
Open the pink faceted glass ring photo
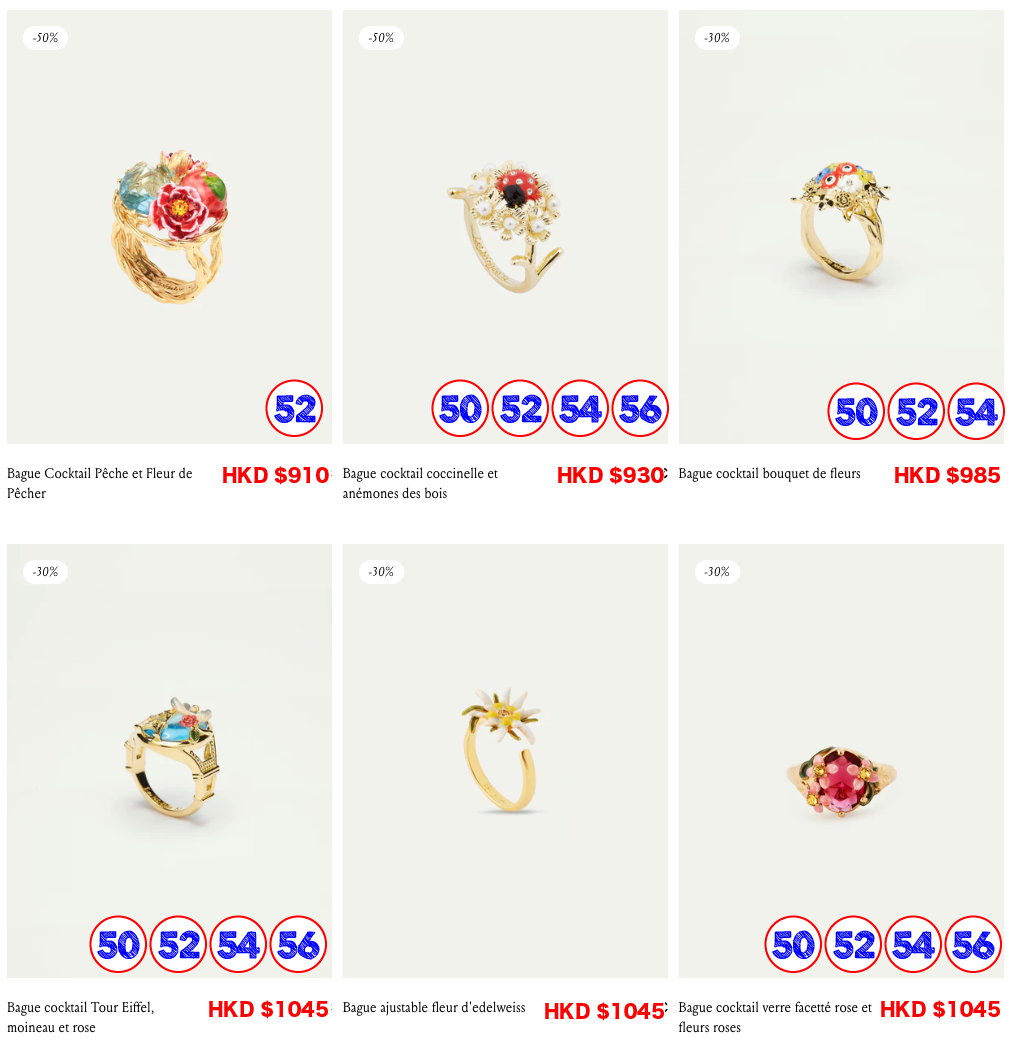pyautogui.click(x=841, y=760)
